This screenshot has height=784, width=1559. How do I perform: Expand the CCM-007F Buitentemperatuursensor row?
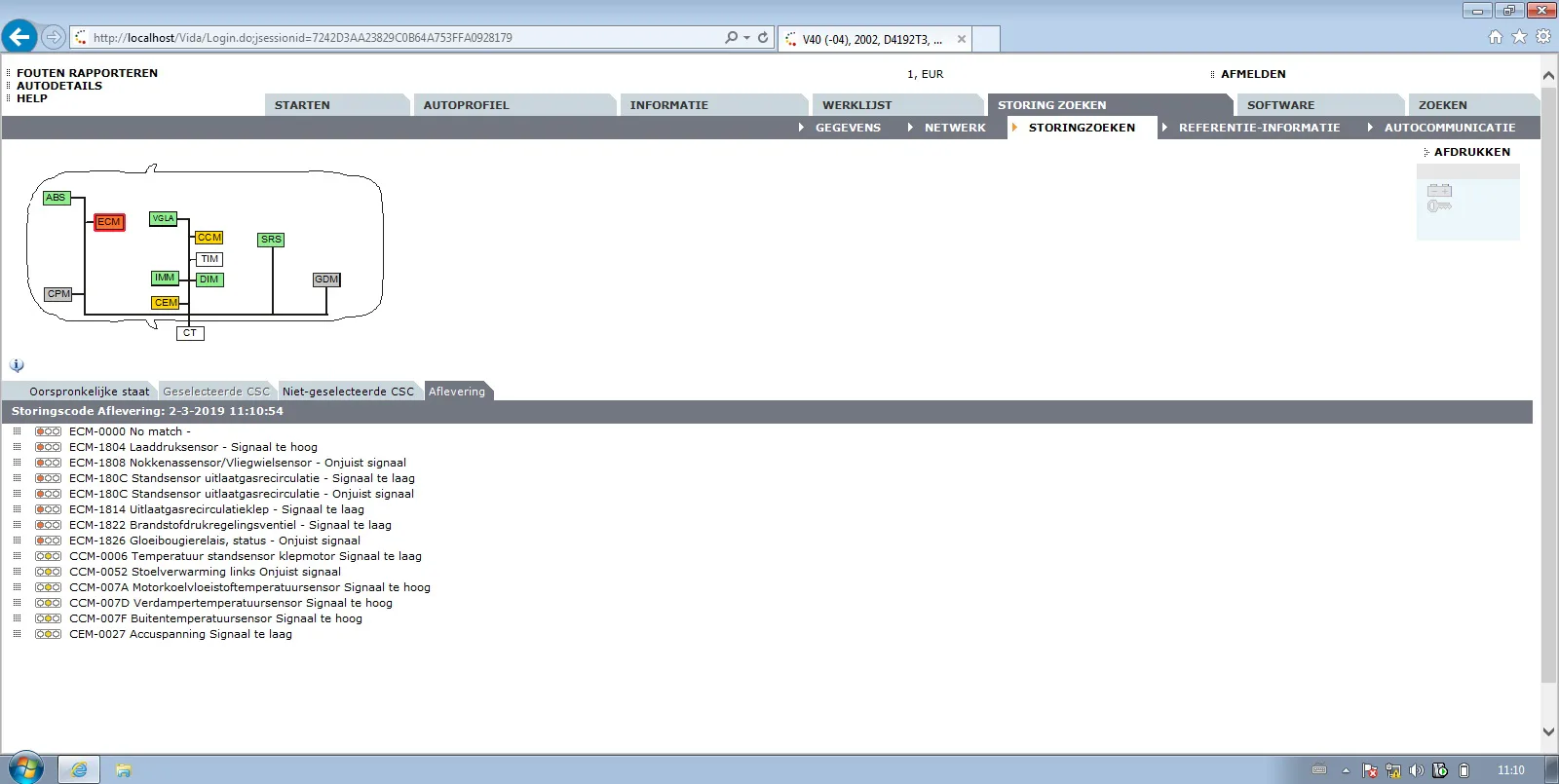coord(17,618)
